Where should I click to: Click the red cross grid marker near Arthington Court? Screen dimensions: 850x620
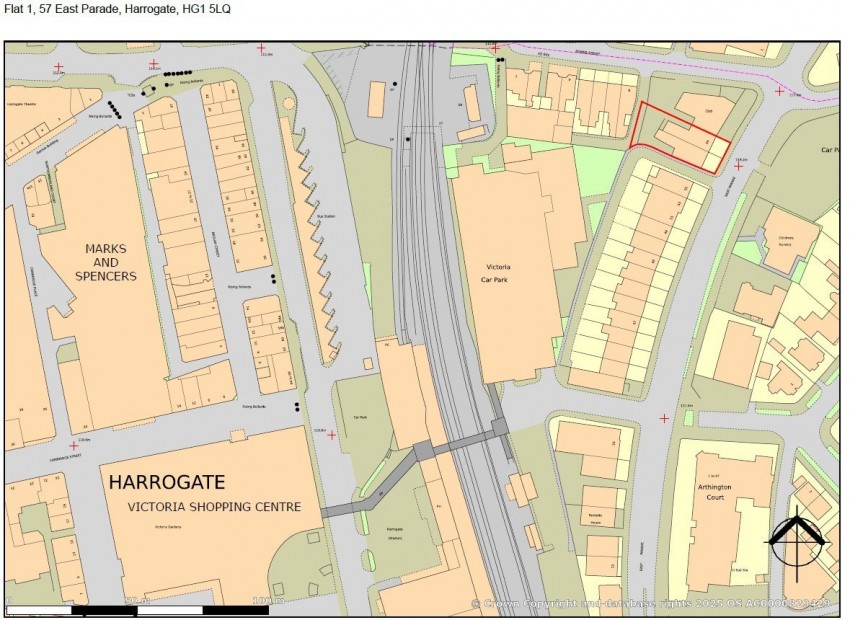[665, 418]
